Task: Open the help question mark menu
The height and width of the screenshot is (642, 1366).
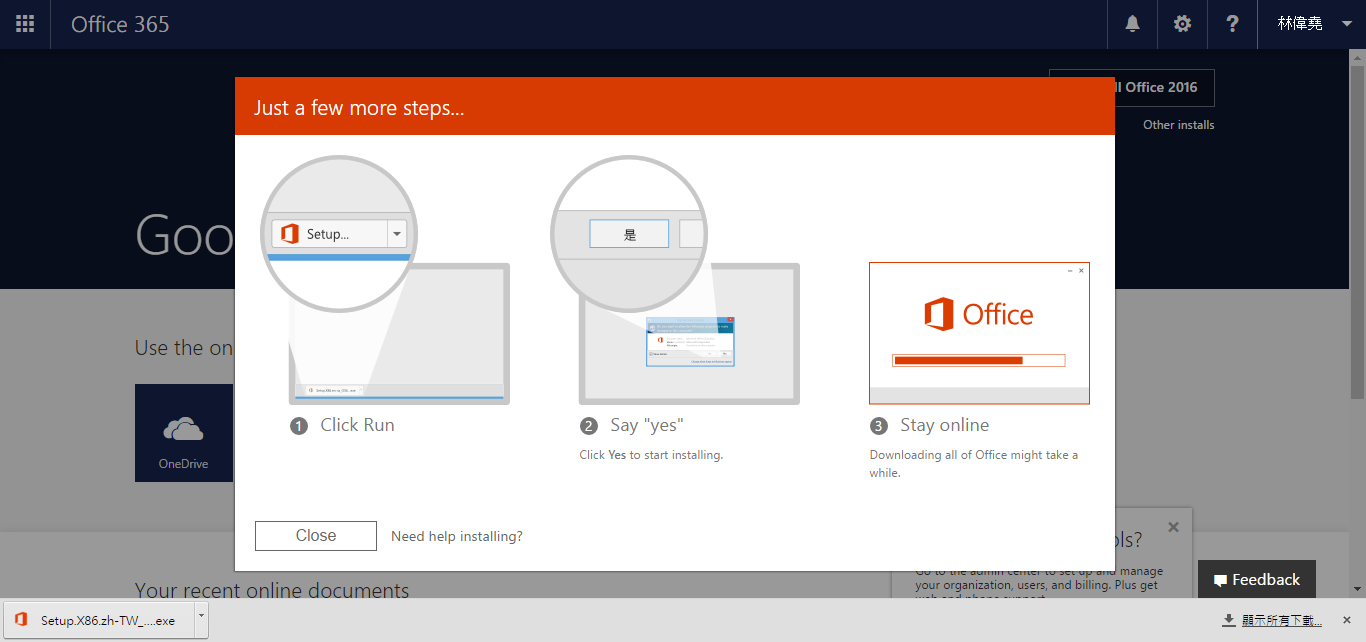Action: point(1232,24)
